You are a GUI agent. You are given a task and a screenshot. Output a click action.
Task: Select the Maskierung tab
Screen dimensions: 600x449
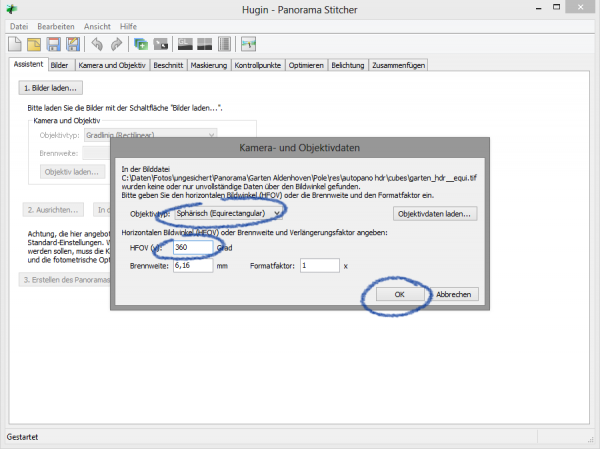209,65
